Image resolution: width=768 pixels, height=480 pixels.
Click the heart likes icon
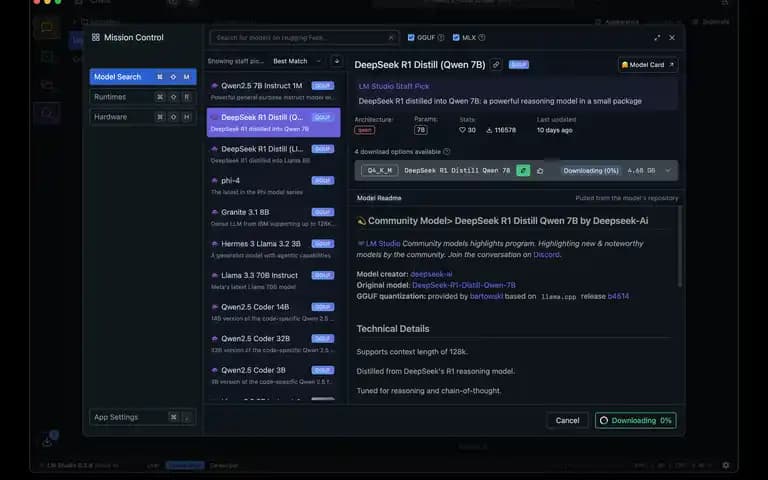[462, 130]
